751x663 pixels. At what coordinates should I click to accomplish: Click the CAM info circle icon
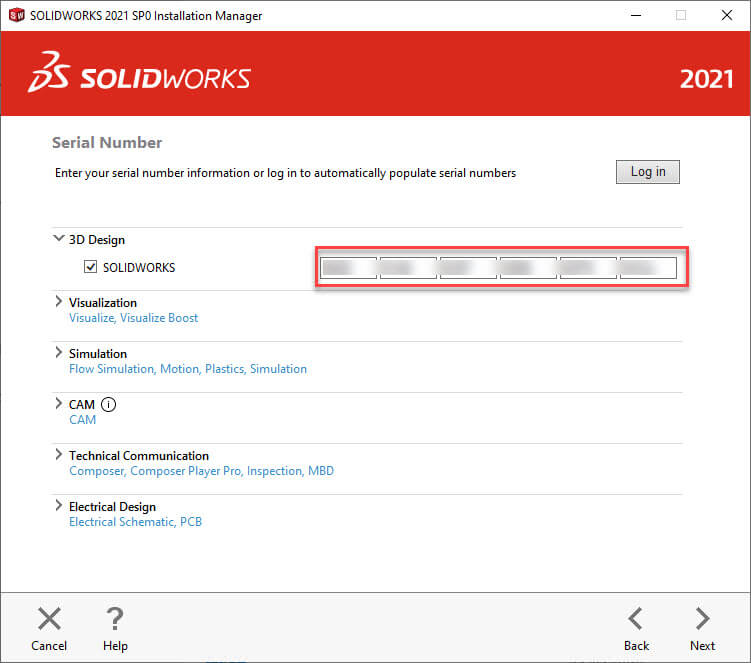pyautogui.click(x=109, y=405)
